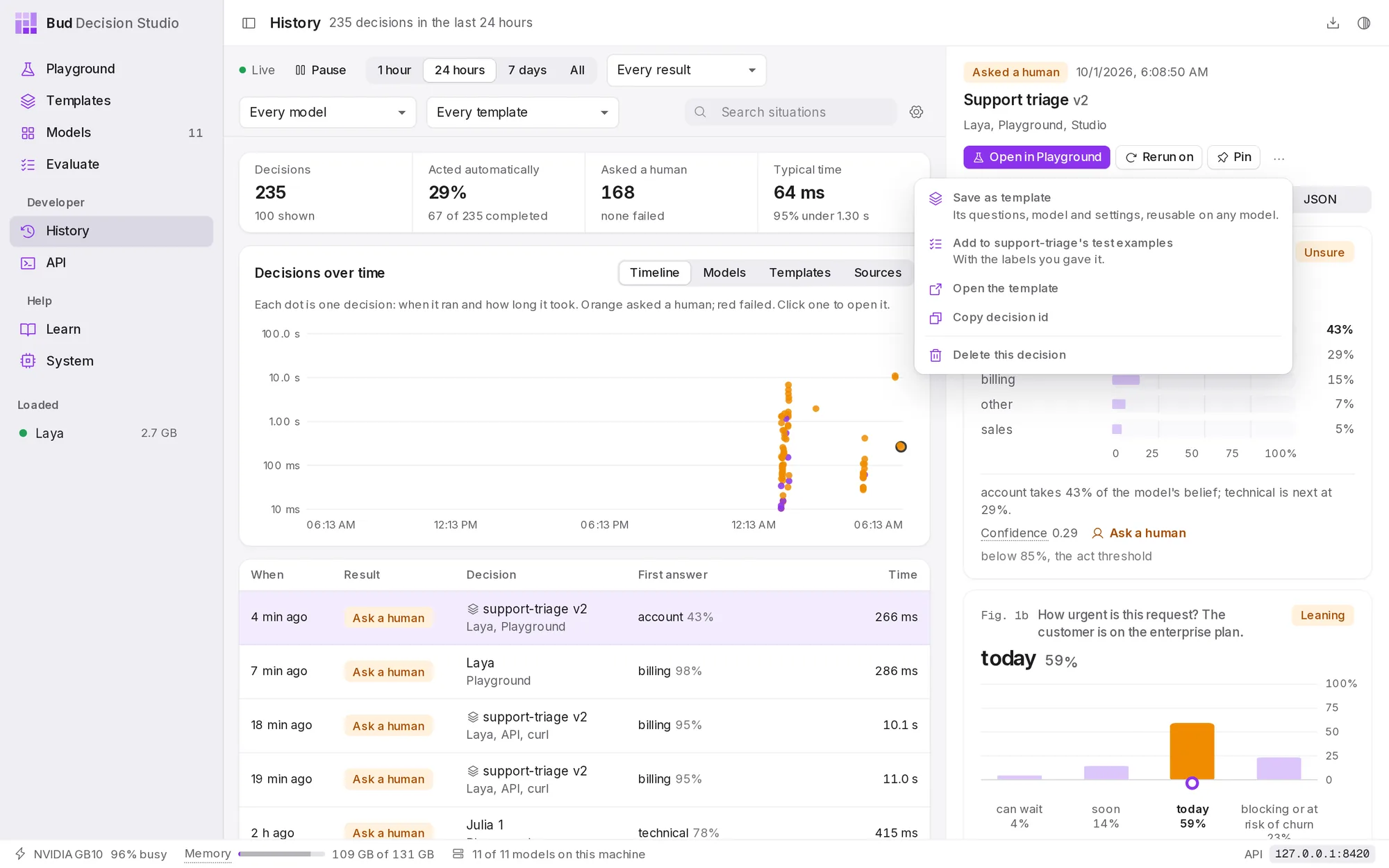Open the Learn help page

[111, 329]
